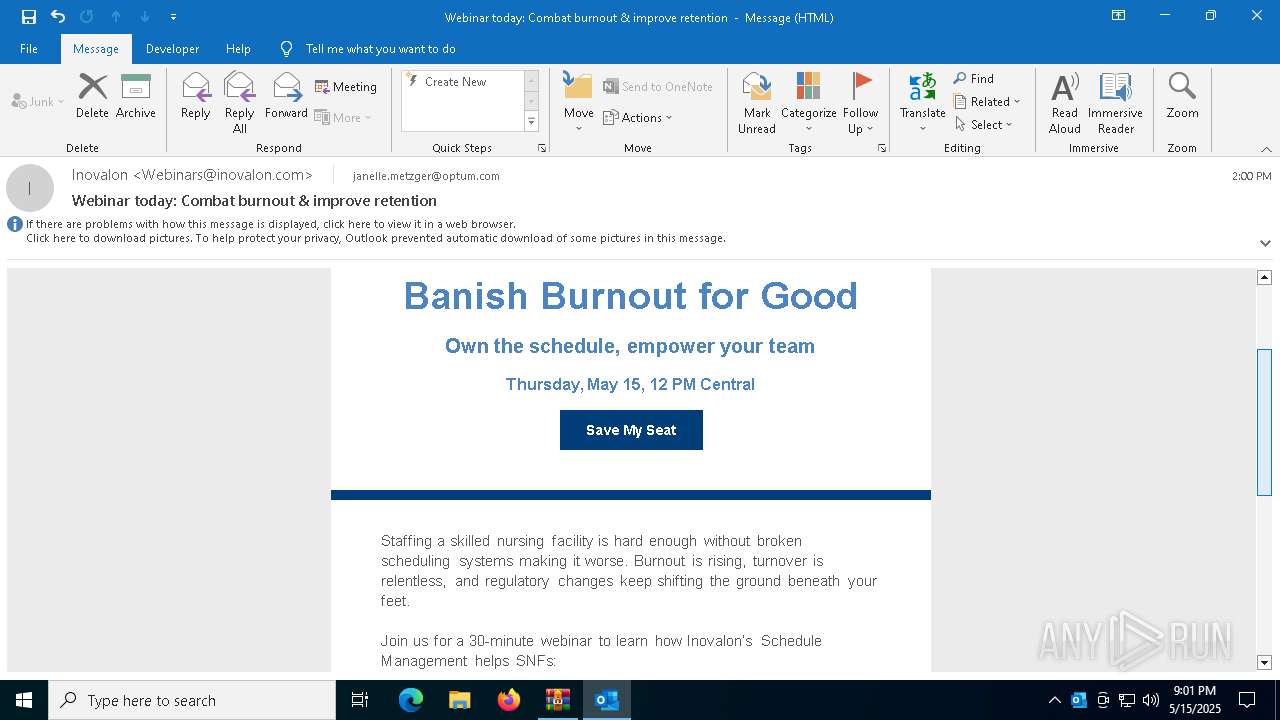The width and height of the screenshot is (1280, 720).
Task: Go to the next item arrow
Action: (x=145, y=17)
